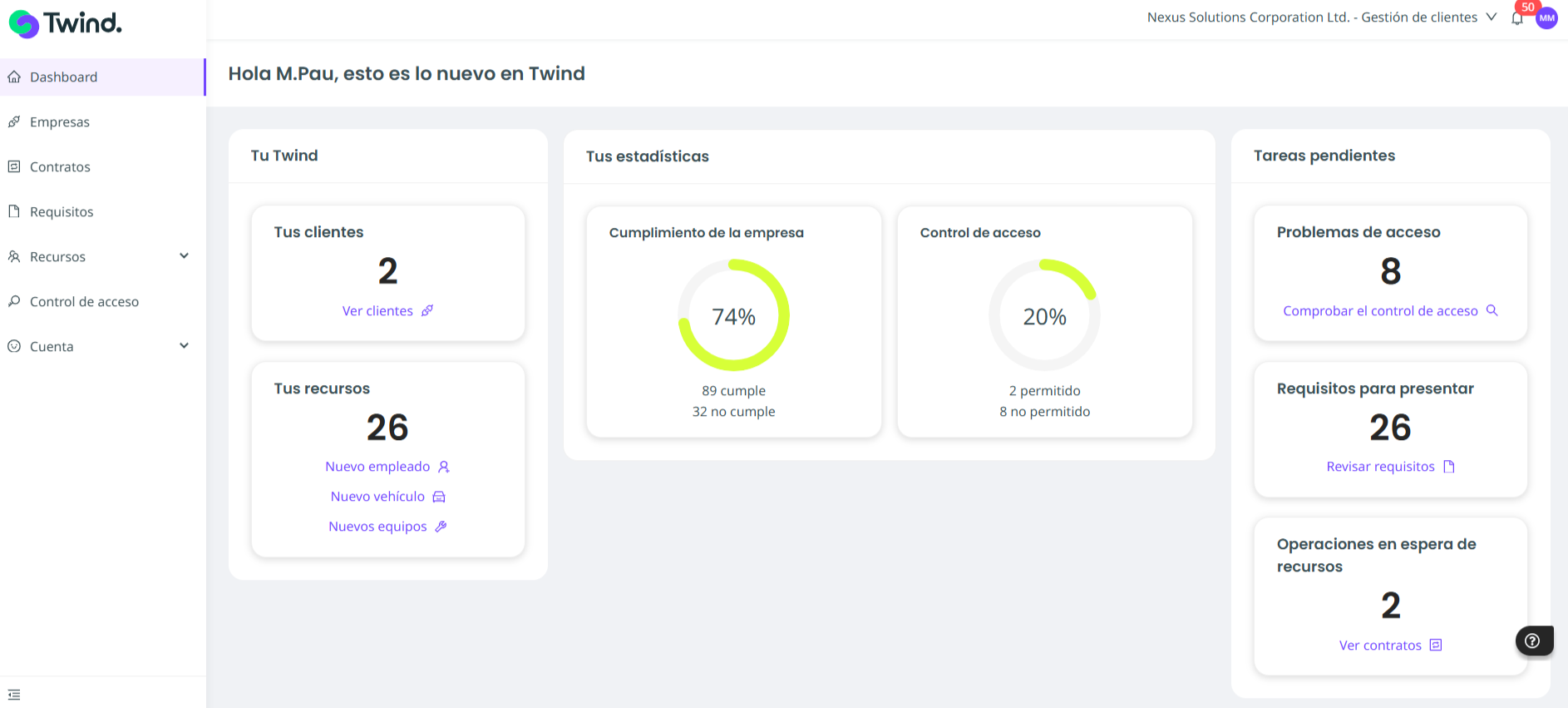Click the Tus estadísticas heading

tap(648, 156)
